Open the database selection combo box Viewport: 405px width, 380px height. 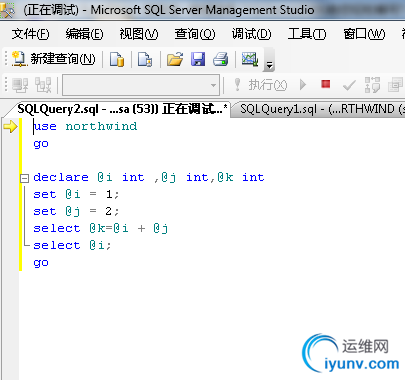pos(141,85)
